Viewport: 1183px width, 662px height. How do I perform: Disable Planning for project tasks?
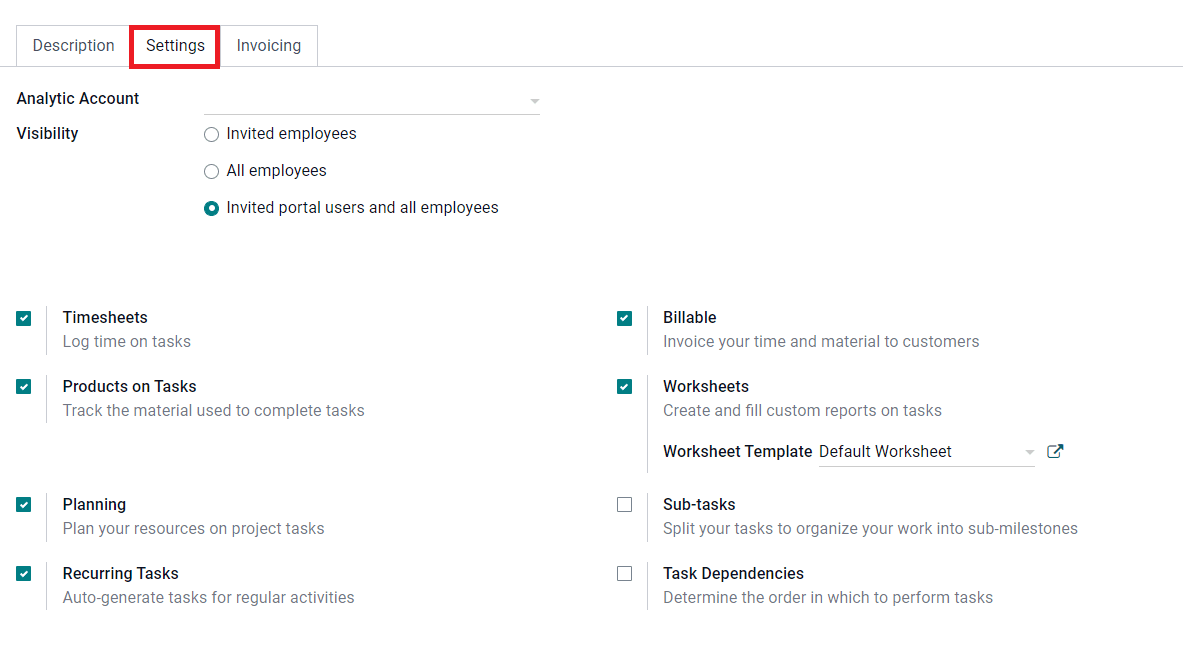click(23, 504)
